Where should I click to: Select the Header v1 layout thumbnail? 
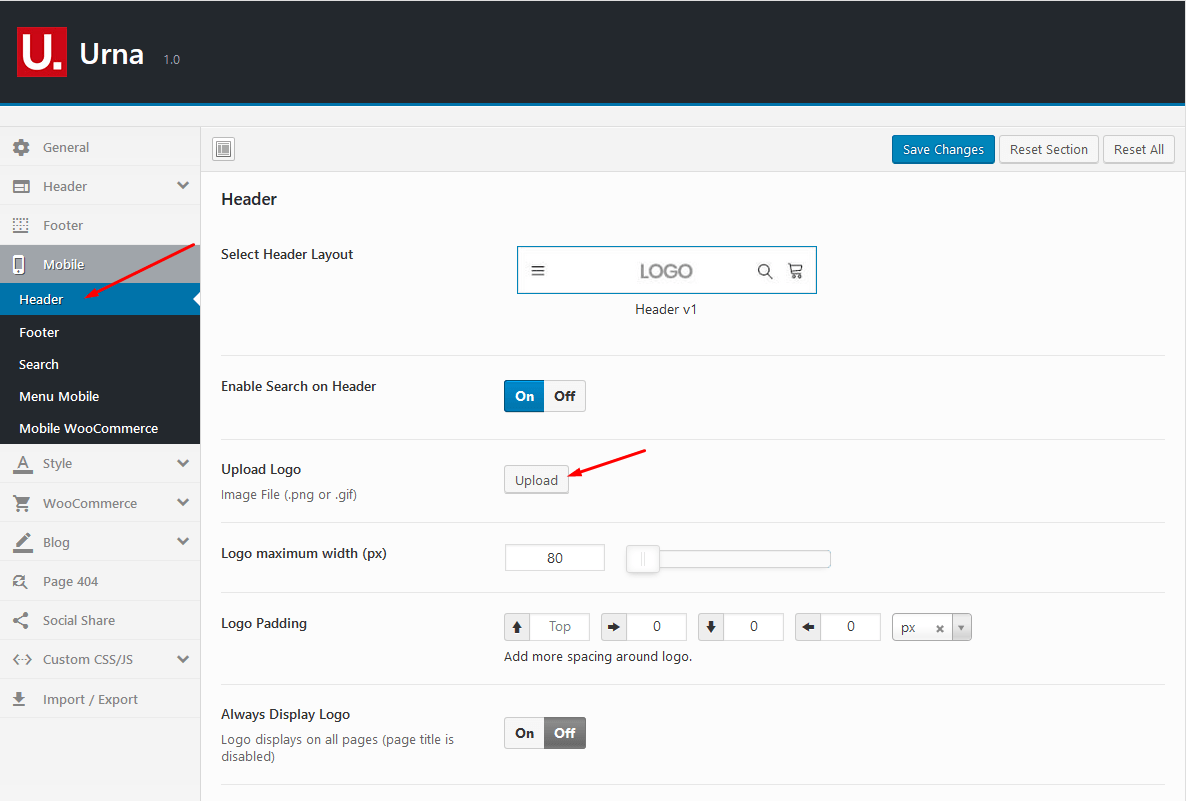(x=666, y=270)
